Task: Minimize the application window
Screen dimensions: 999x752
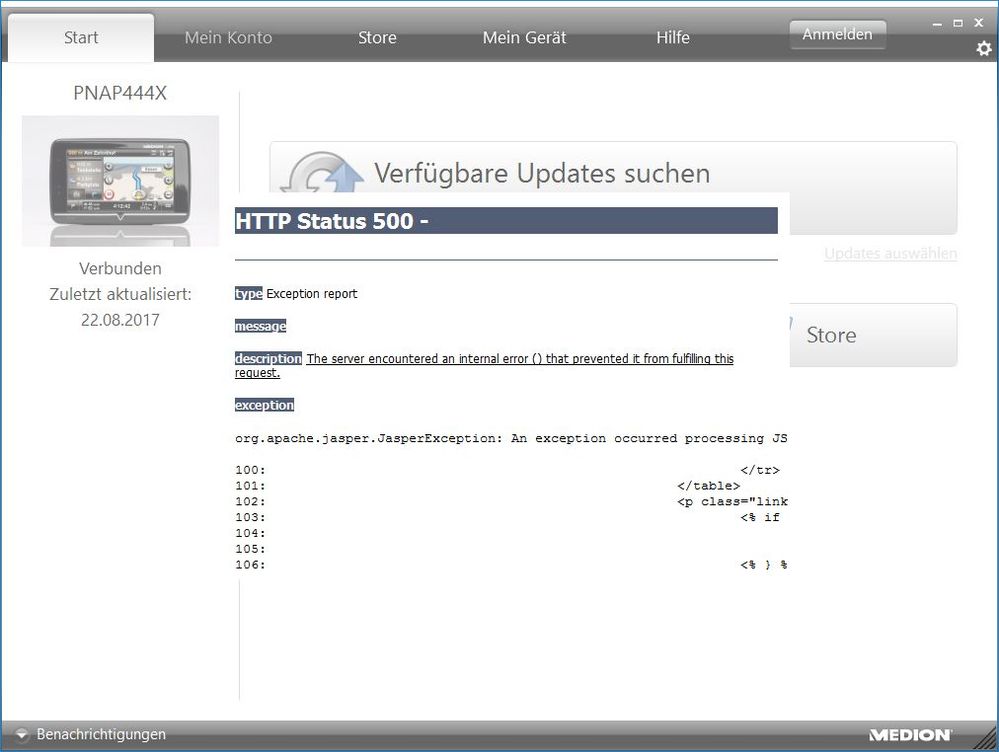Action: point(937,22)
